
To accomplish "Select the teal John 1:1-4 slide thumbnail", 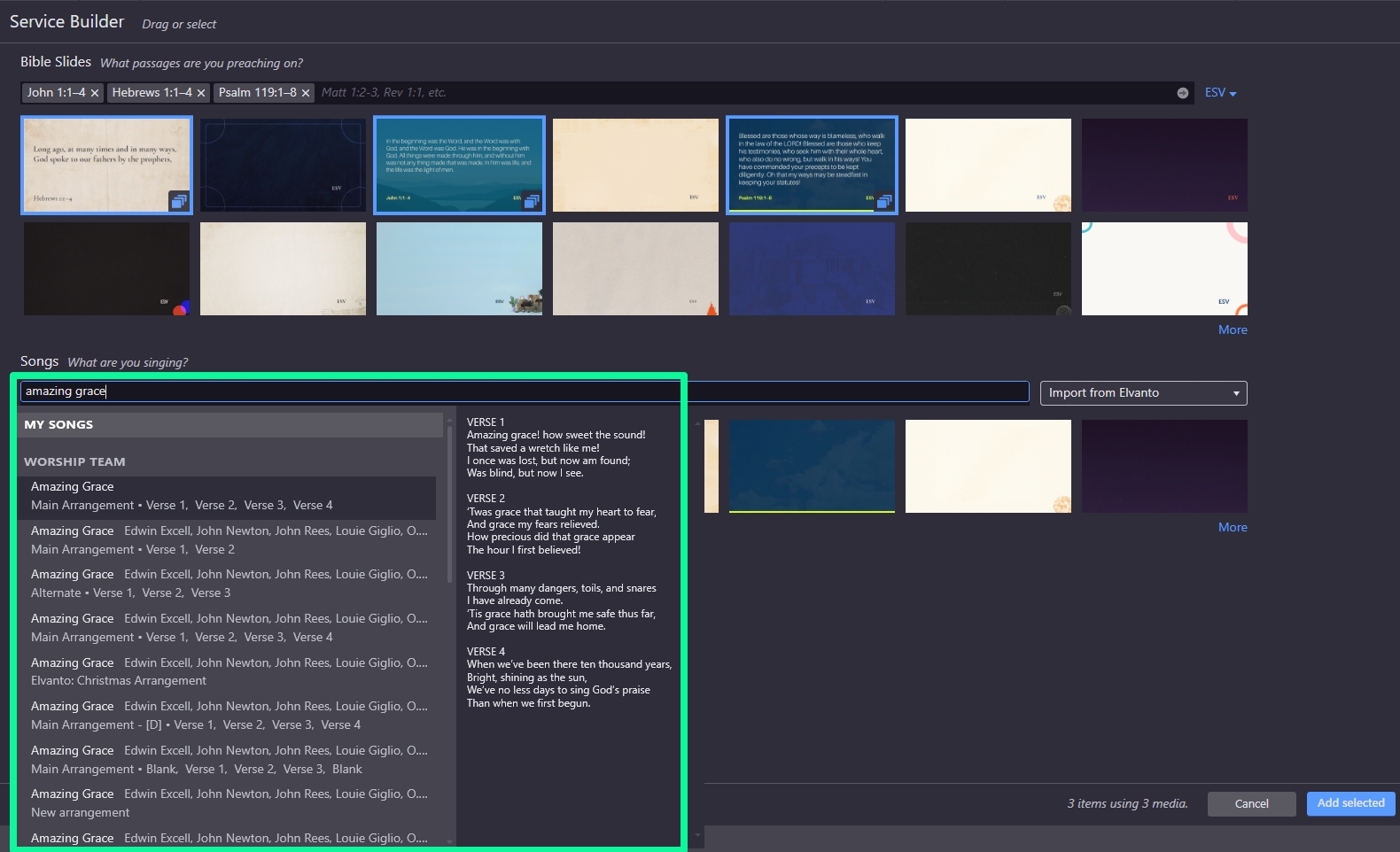I will click(x=459, y=165).
